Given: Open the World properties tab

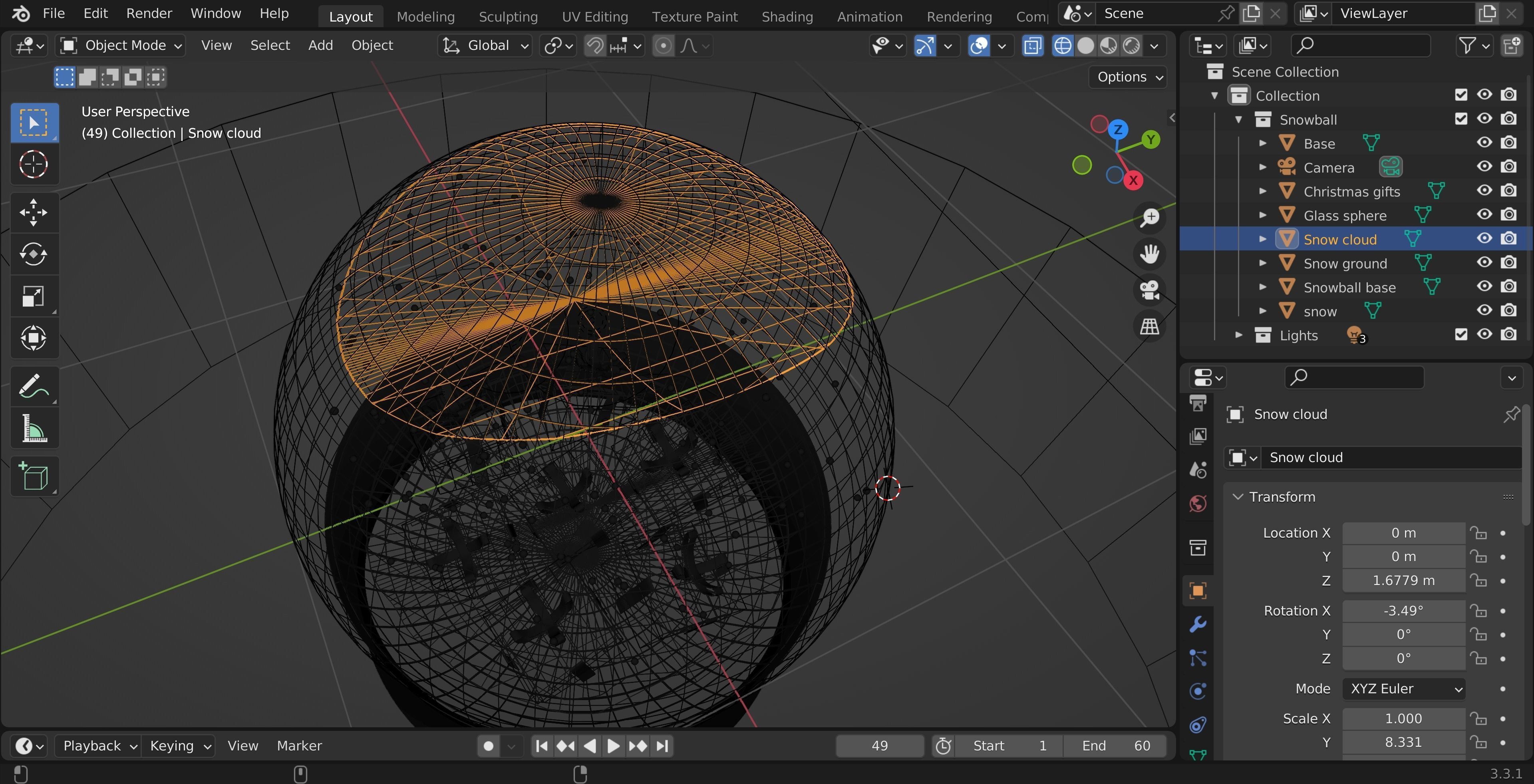Looking at the screenshot, I should pyautogui.click(x=1198, y=504).
